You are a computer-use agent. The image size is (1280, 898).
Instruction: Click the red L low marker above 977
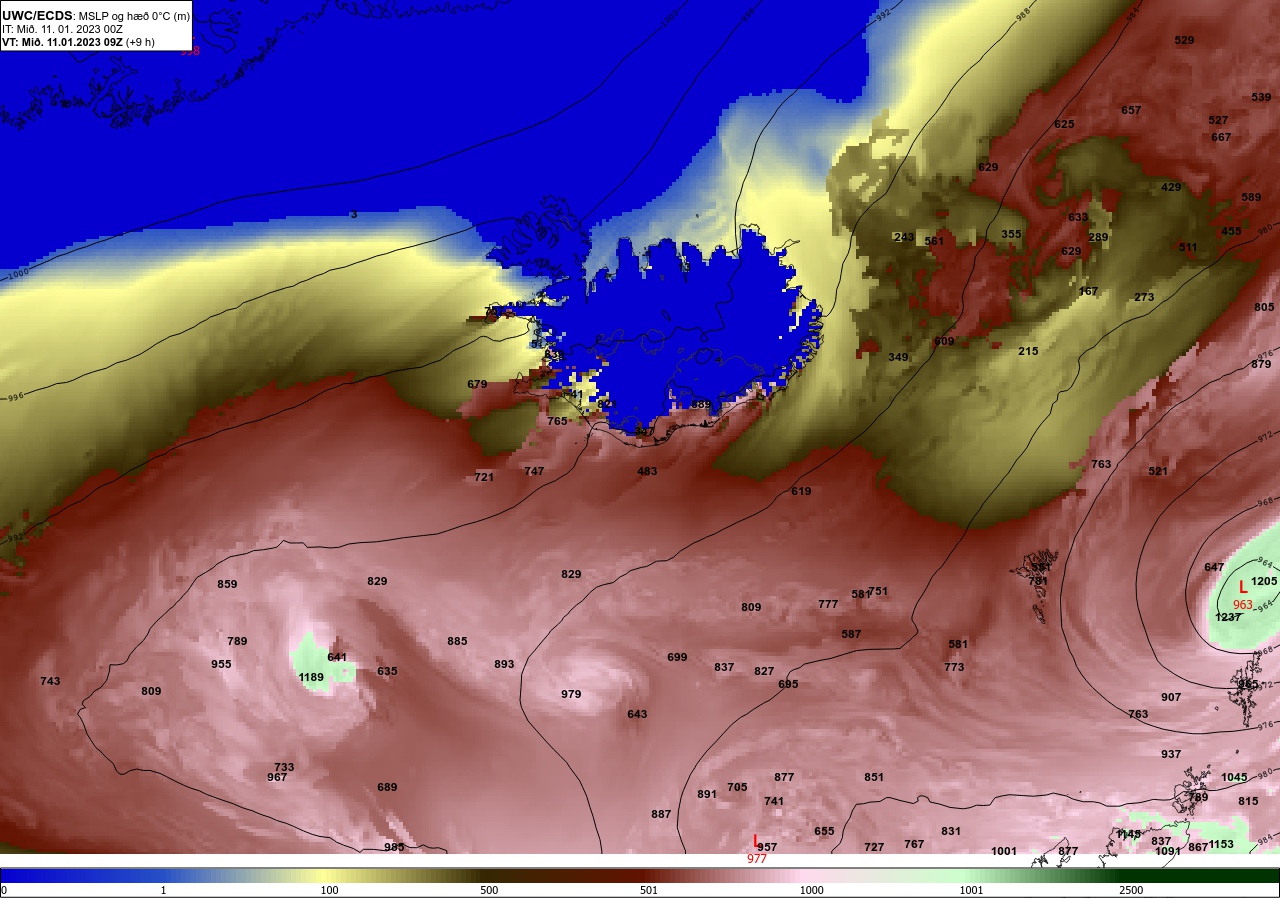[756, 841]
